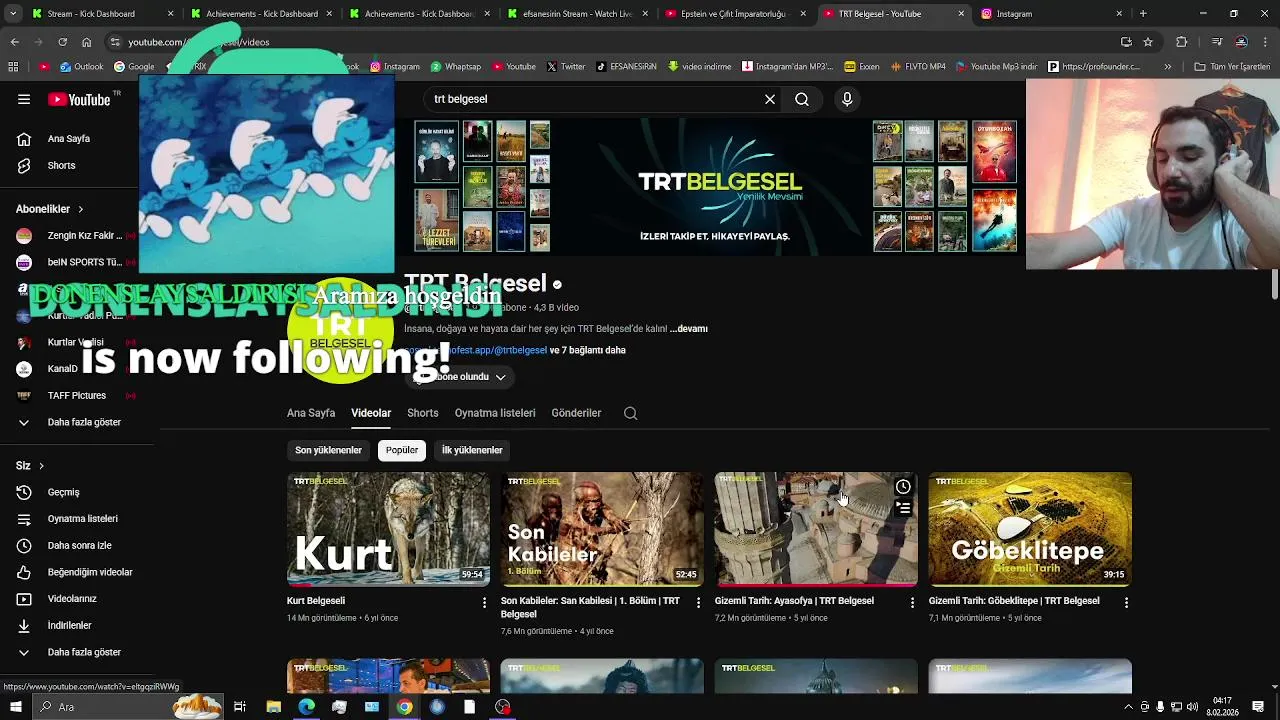
Task: Show hidden system tray icons
Action: (1129, 707)
